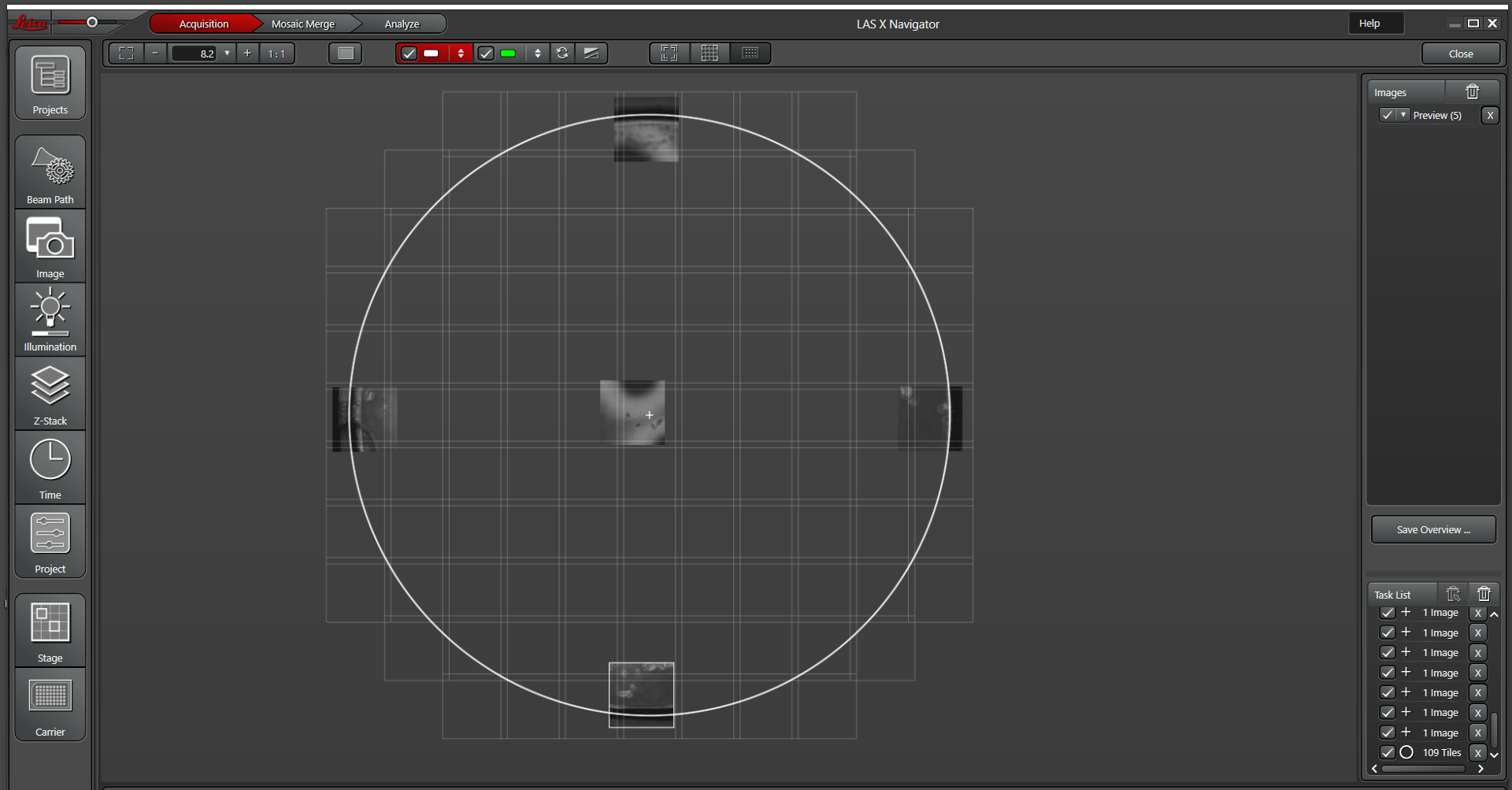This screenshot has height=790, width=1512.
Task: Expand the Preview (5) dropdown arrow
Action: 1403,116
